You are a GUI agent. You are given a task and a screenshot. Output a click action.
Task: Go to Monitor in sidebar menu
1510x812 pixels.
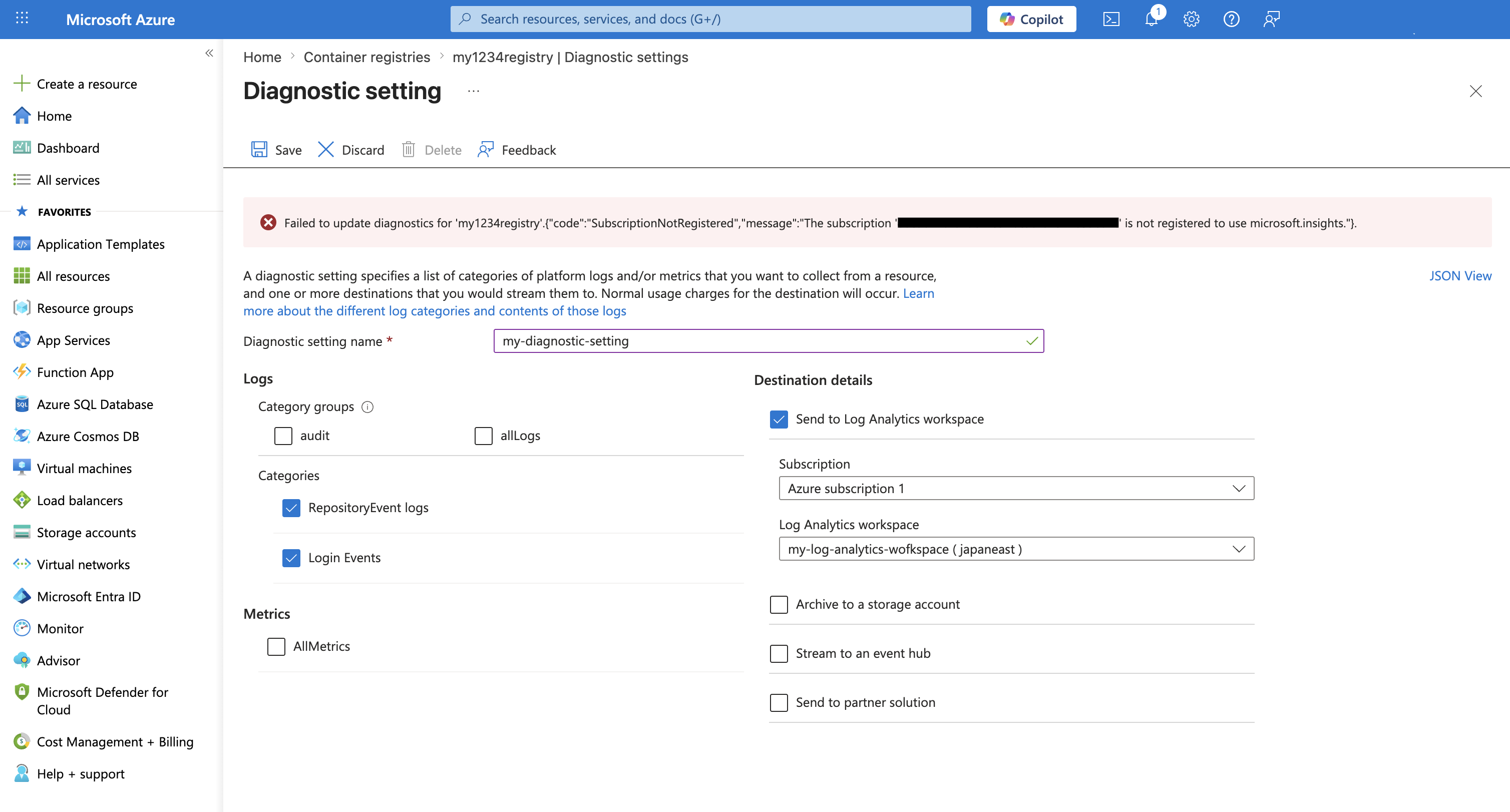pos(60,628)
